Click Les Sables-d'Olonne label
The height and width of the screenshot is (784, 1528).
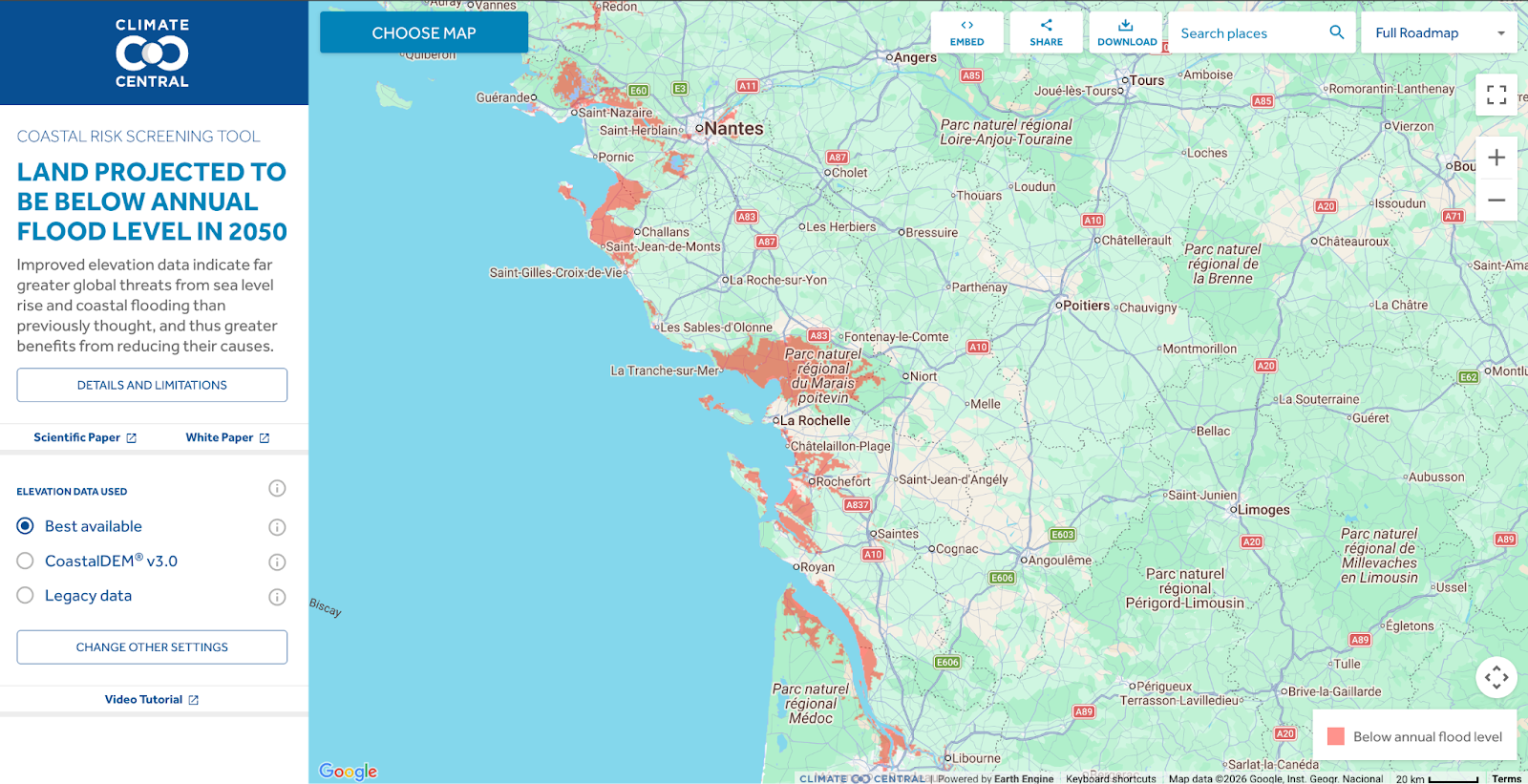[716, 328]
